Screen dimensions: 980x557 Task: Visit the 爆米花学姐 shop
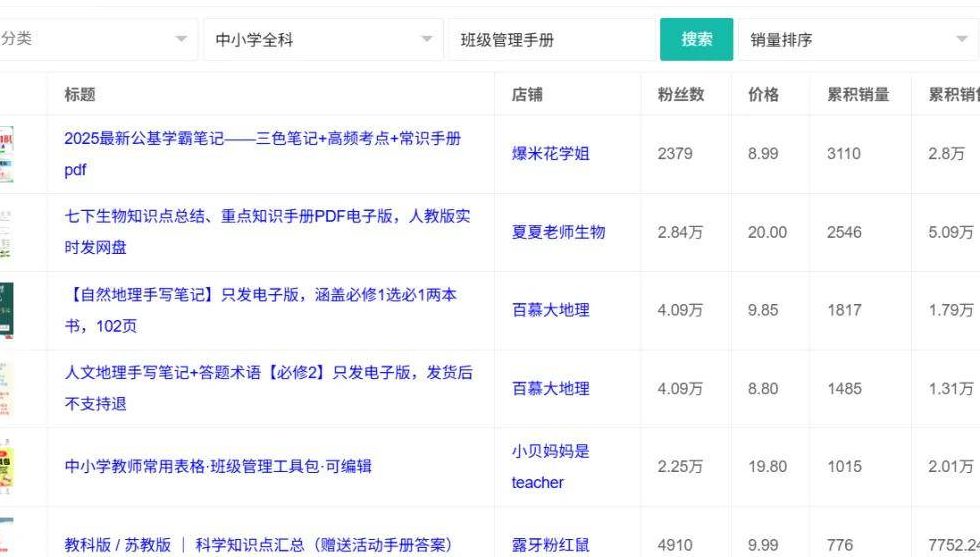pos(550,154)
